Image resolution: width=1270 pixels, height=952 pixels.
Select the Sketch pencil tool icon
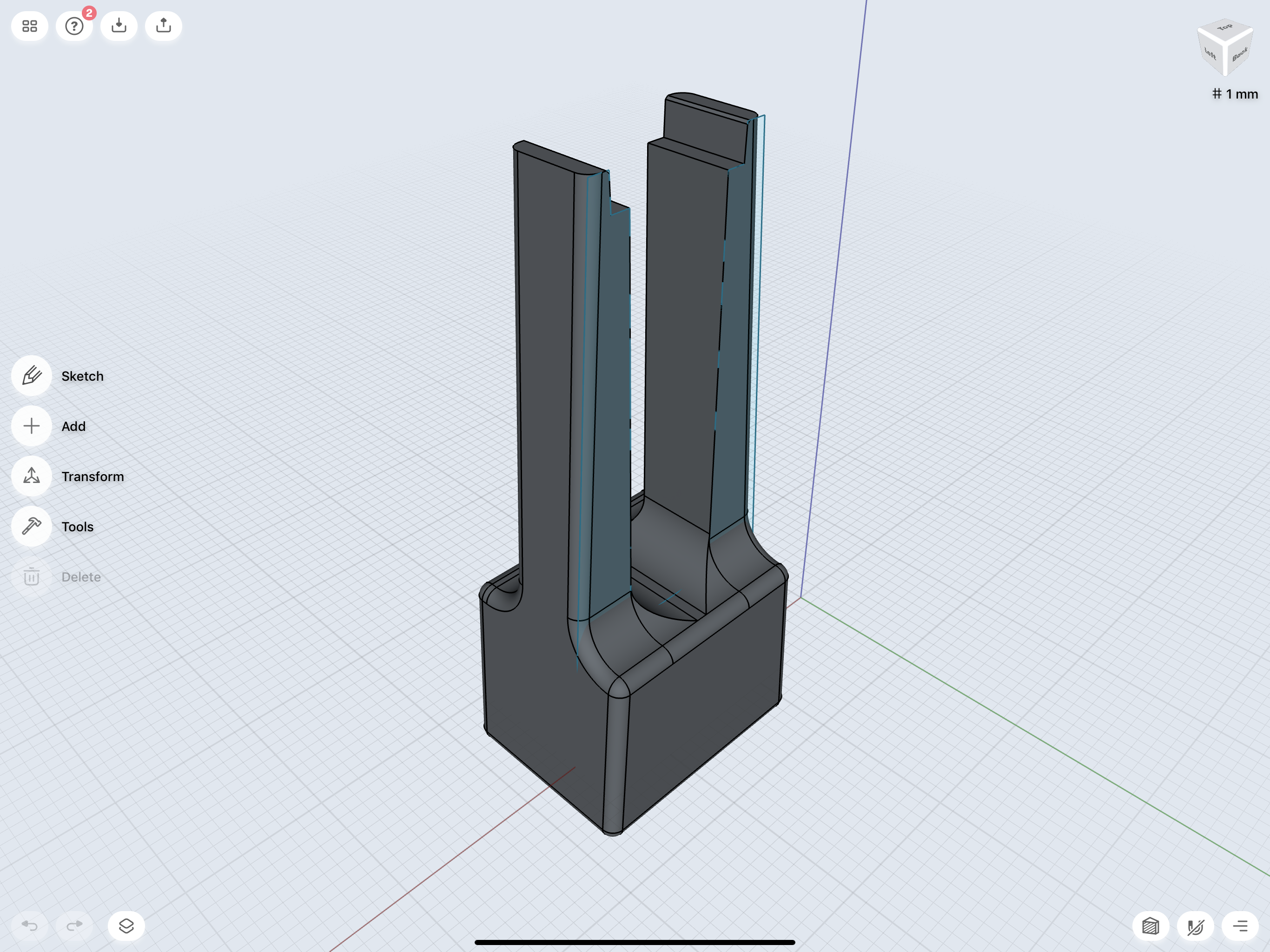[x=32, y=376]
